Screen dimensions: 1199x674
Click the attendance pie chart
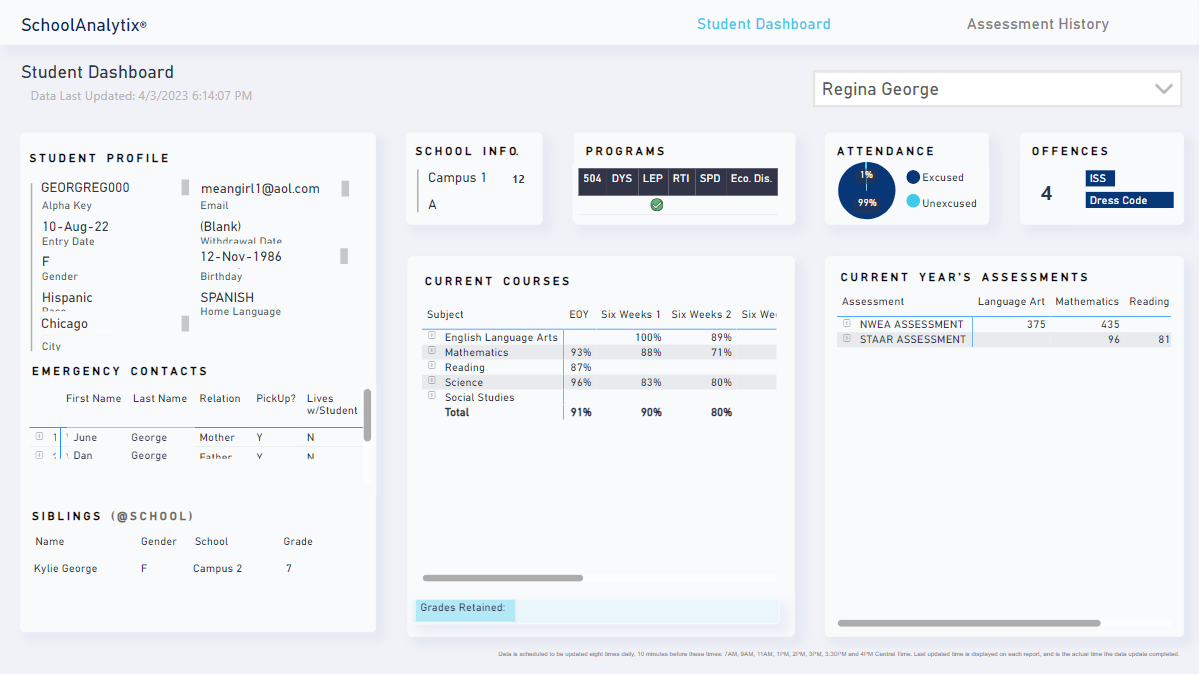pyautogui.click(x=866, y=190)
